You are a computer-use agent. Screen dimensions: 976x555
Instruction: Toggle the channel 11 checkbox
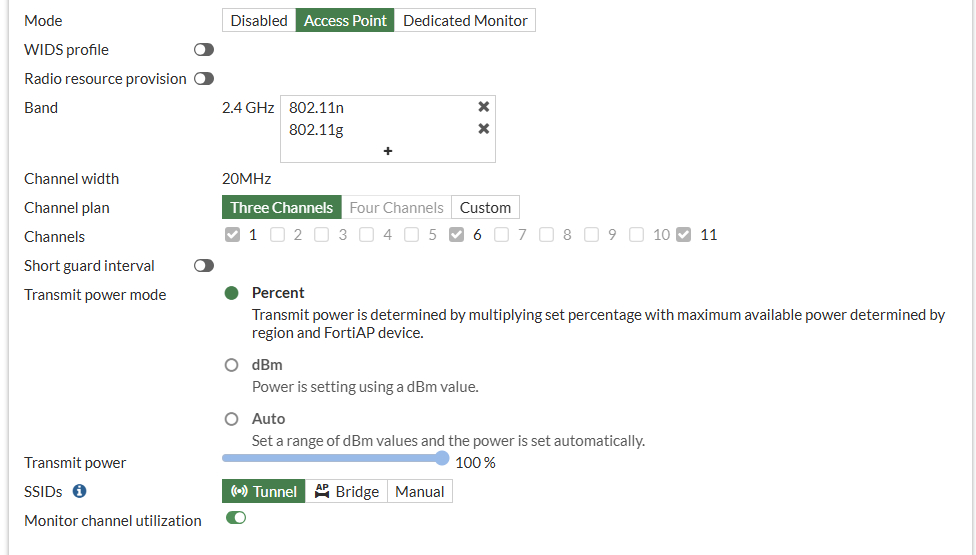684,235
